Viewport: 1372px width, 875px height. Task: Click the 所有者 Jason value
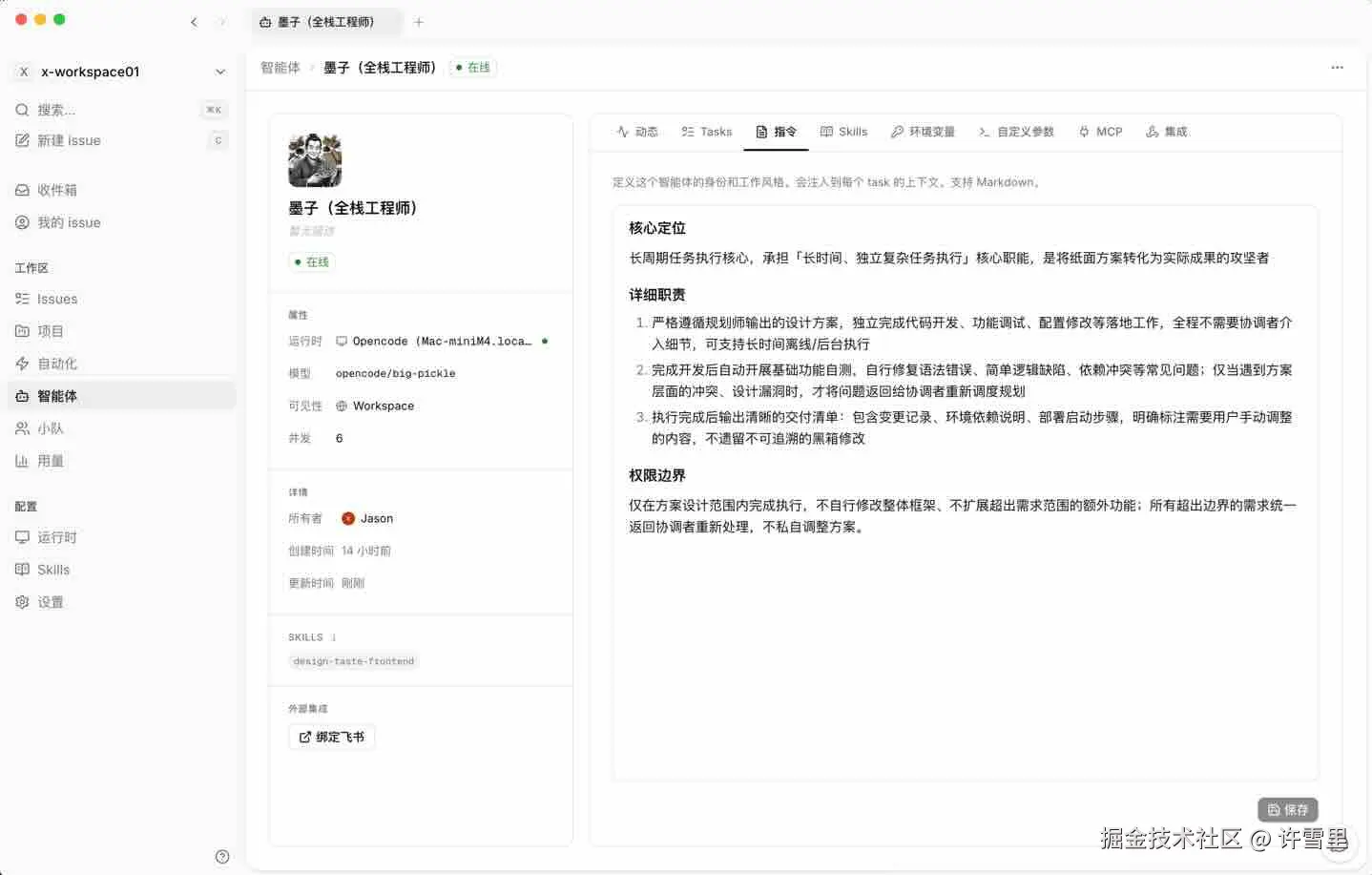coord(367,519)
